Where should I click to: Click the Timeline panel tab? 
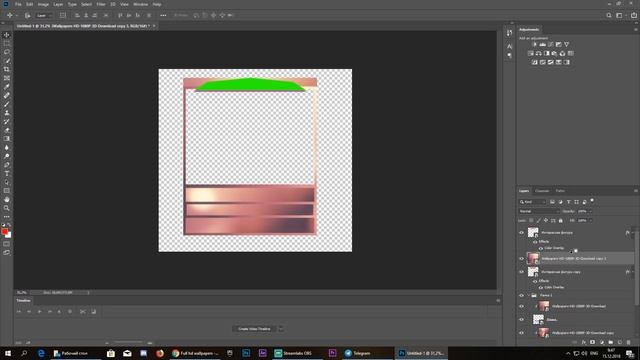[x=23, y=301]
